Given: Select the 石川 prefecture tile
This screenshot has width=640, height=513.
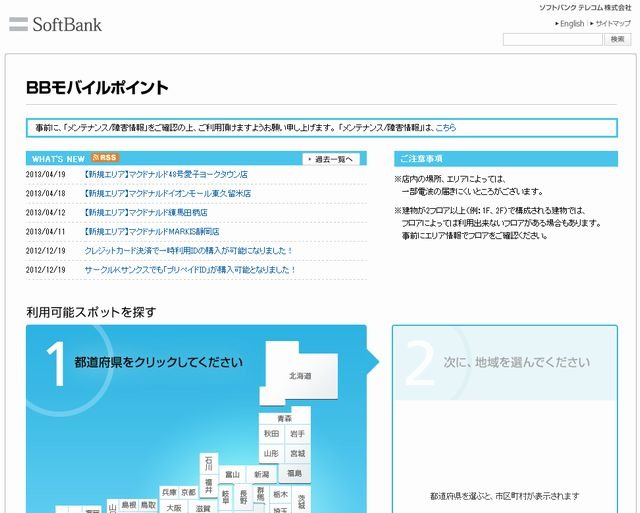Looking at the screenshot, I should click(x=209, y=464).
